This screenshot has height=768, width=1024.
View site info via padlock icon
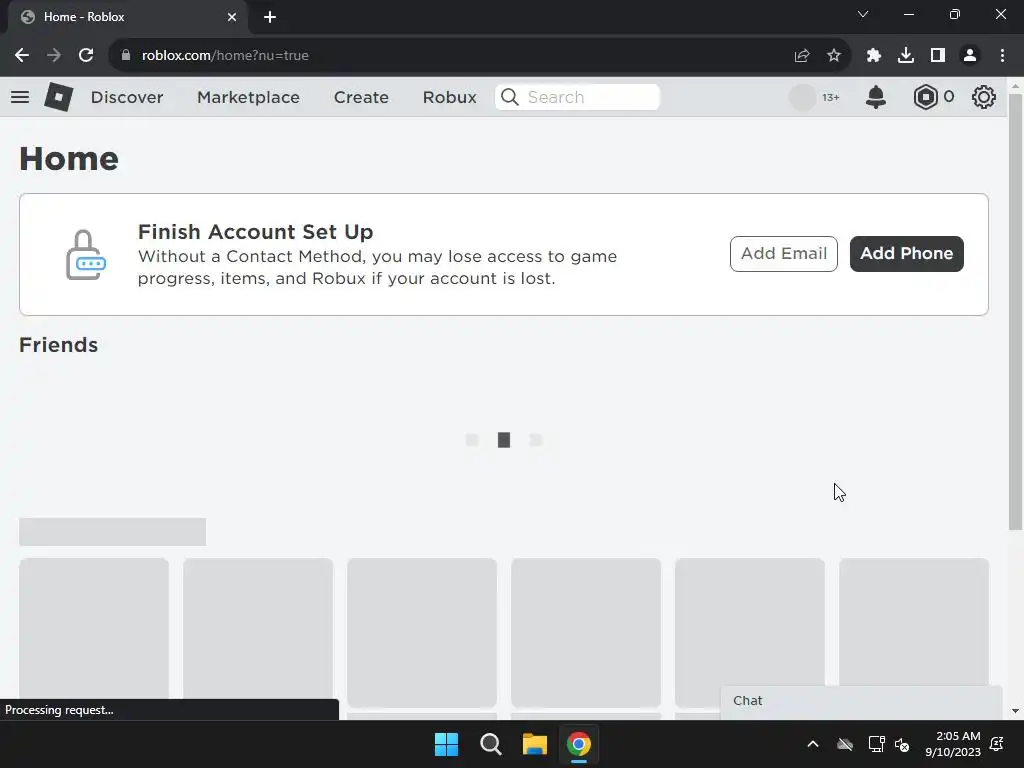(x=126, y=56)
